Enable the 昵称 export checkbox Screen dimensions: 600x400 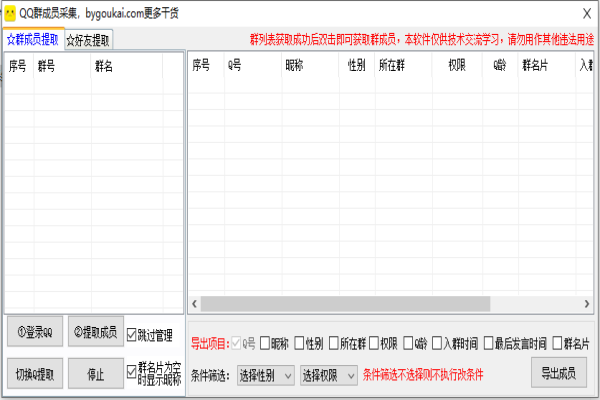pos(265,344)
